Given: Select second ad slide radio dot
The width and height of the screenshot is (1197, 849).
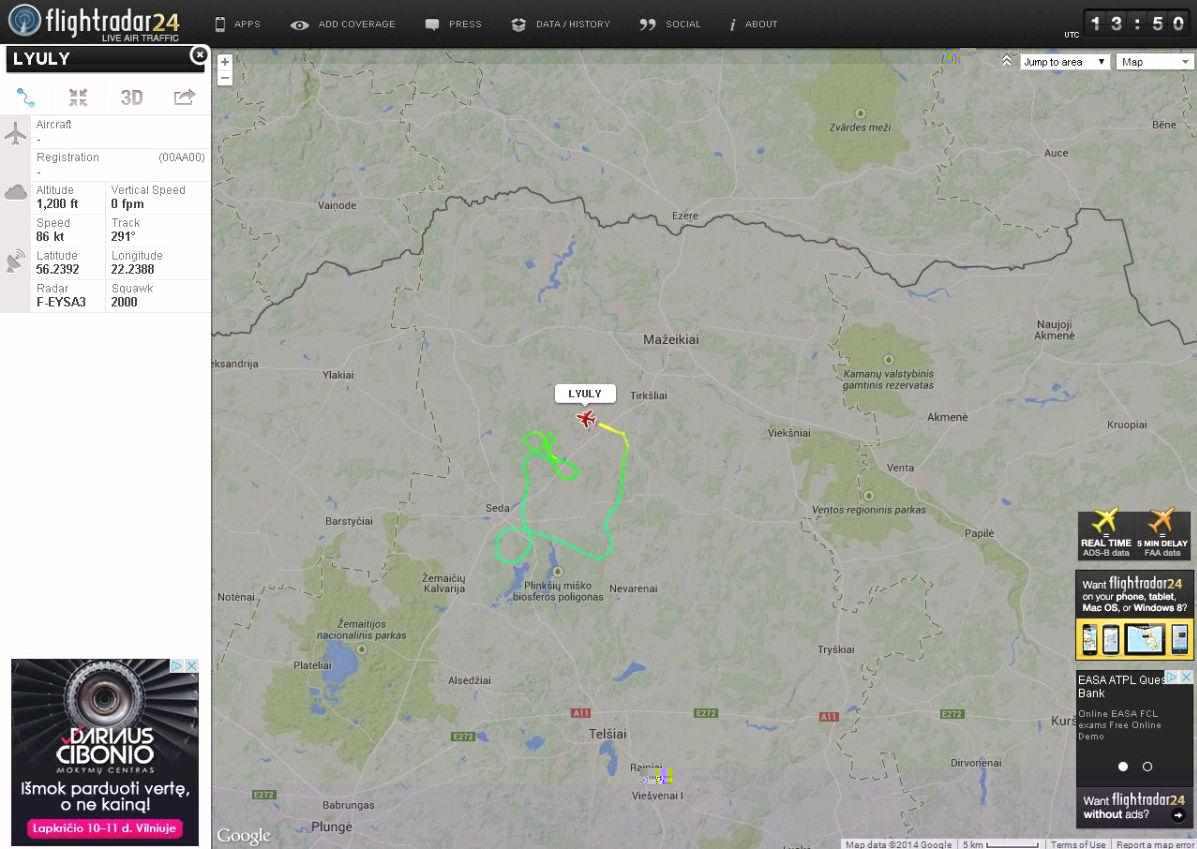Looking at the screenshot, I should (x=1147, y=767).
